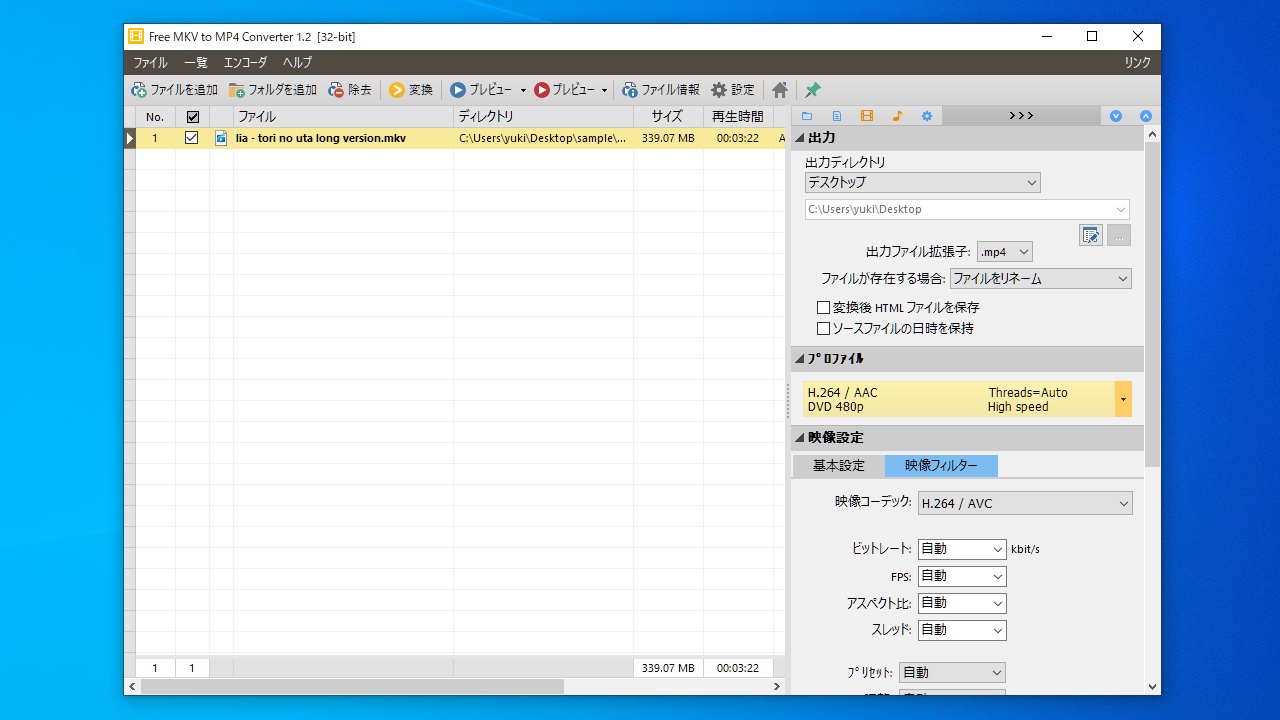The width and height of the screenshot is (1280, 720).
Task: Sort by the ファイル column header
Action: click(x=343, y=117)
